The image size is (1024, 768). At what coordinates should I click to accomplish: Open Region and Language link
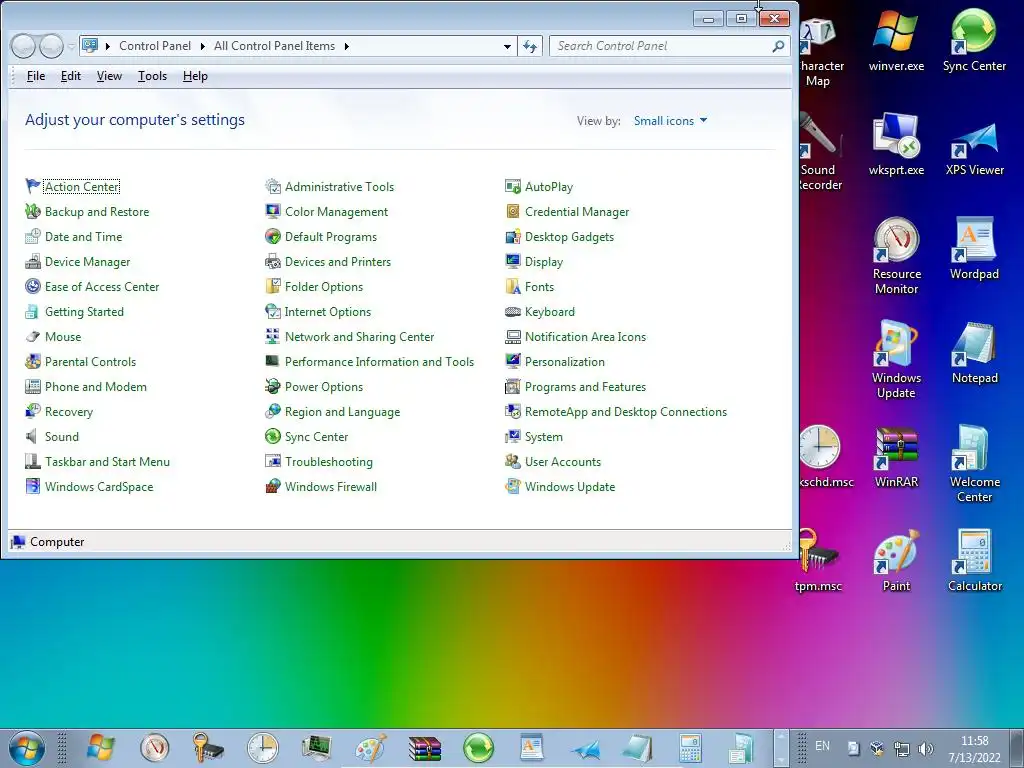tap(342, 412)
